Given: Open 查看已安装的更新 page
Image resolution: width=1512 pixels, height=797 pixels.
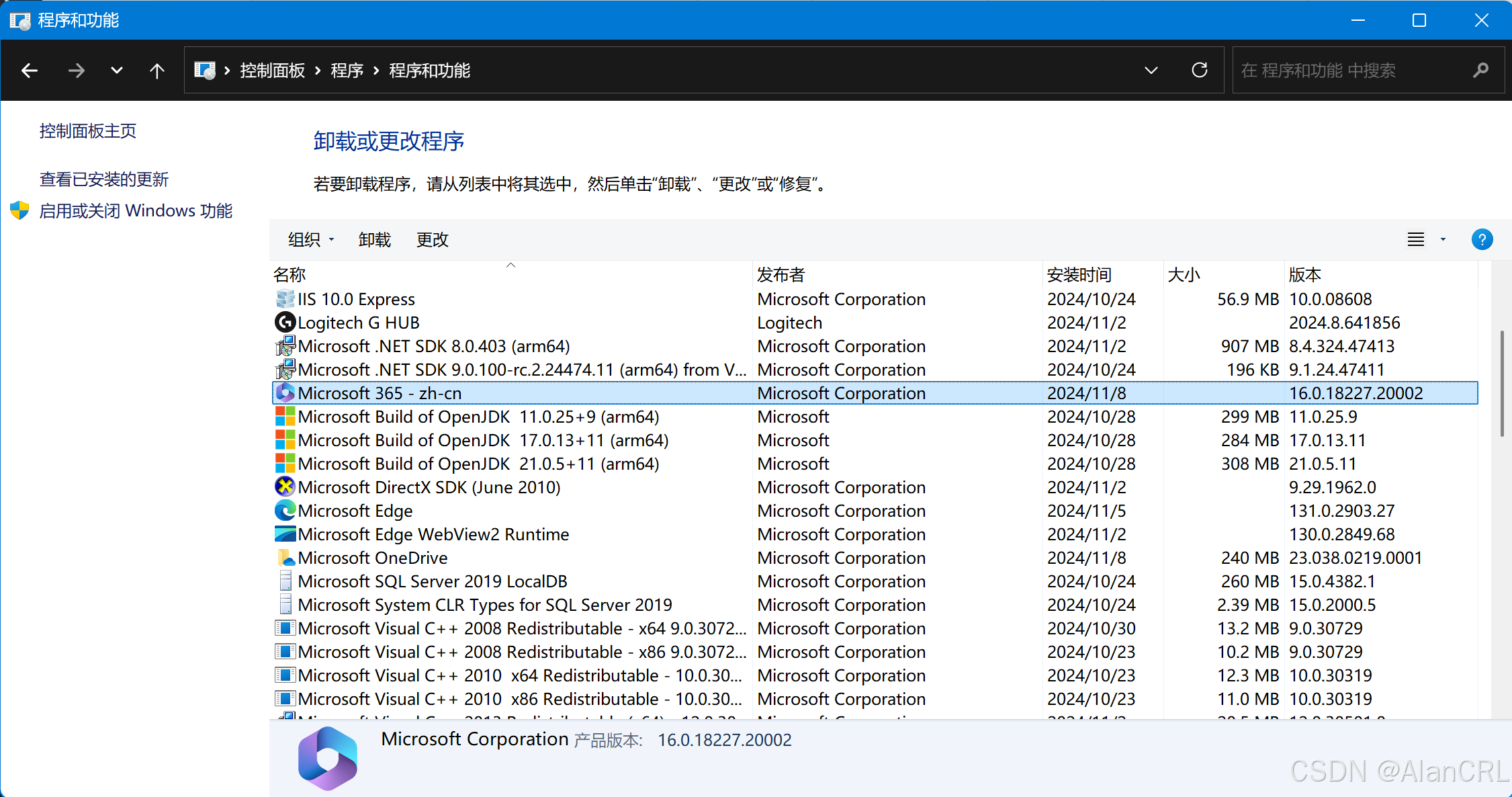Looking at the screenshot, I should click(104, 179).
